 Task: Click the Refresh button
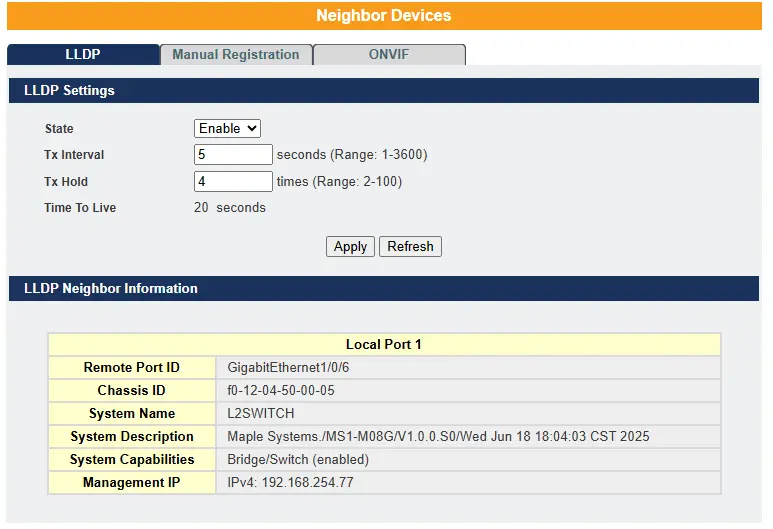[x=410, y=246]
